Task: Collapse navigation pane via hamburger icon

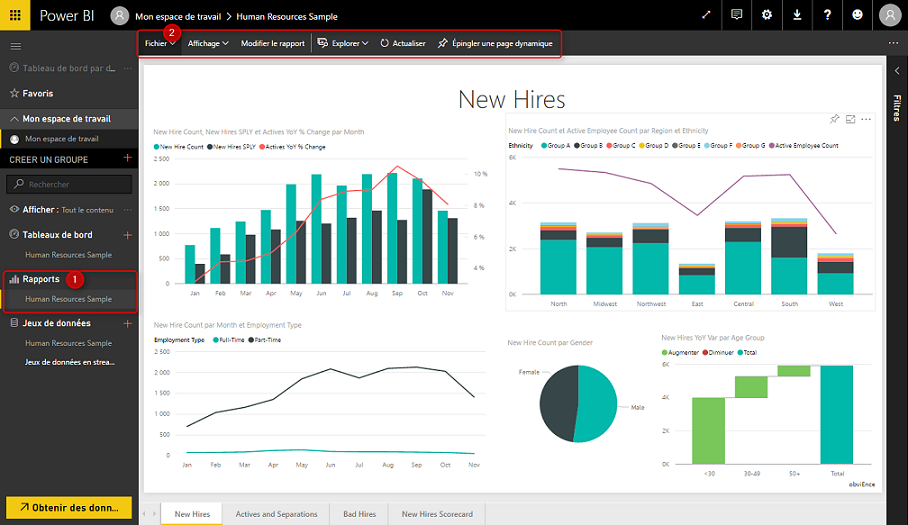Action: (16, 46)
